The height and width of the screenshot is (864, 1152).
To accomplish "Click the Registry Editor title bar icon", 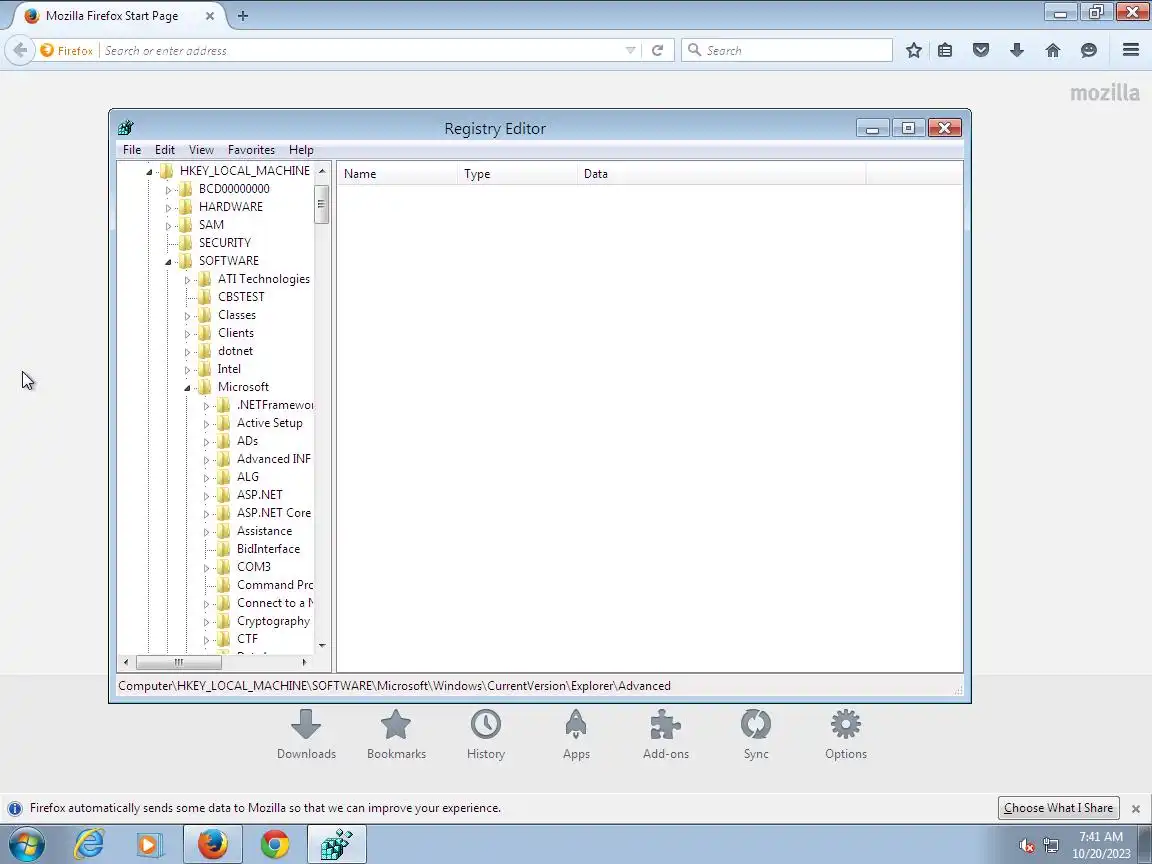I will coord(126,128).
